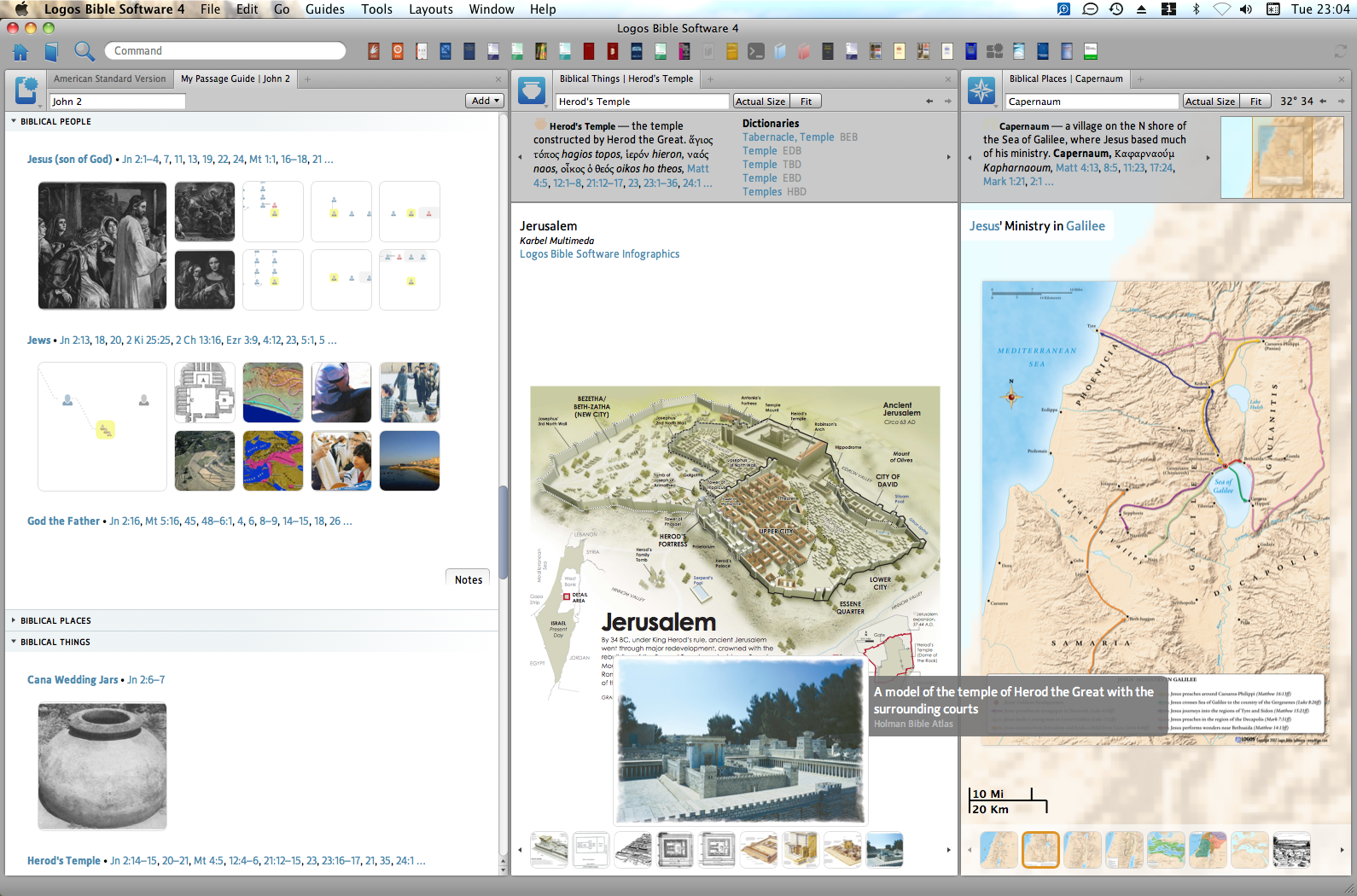The width and height of the screenshot is (1357, 896).
Task: Switch to American Standard Version tab
Action: 110,79
